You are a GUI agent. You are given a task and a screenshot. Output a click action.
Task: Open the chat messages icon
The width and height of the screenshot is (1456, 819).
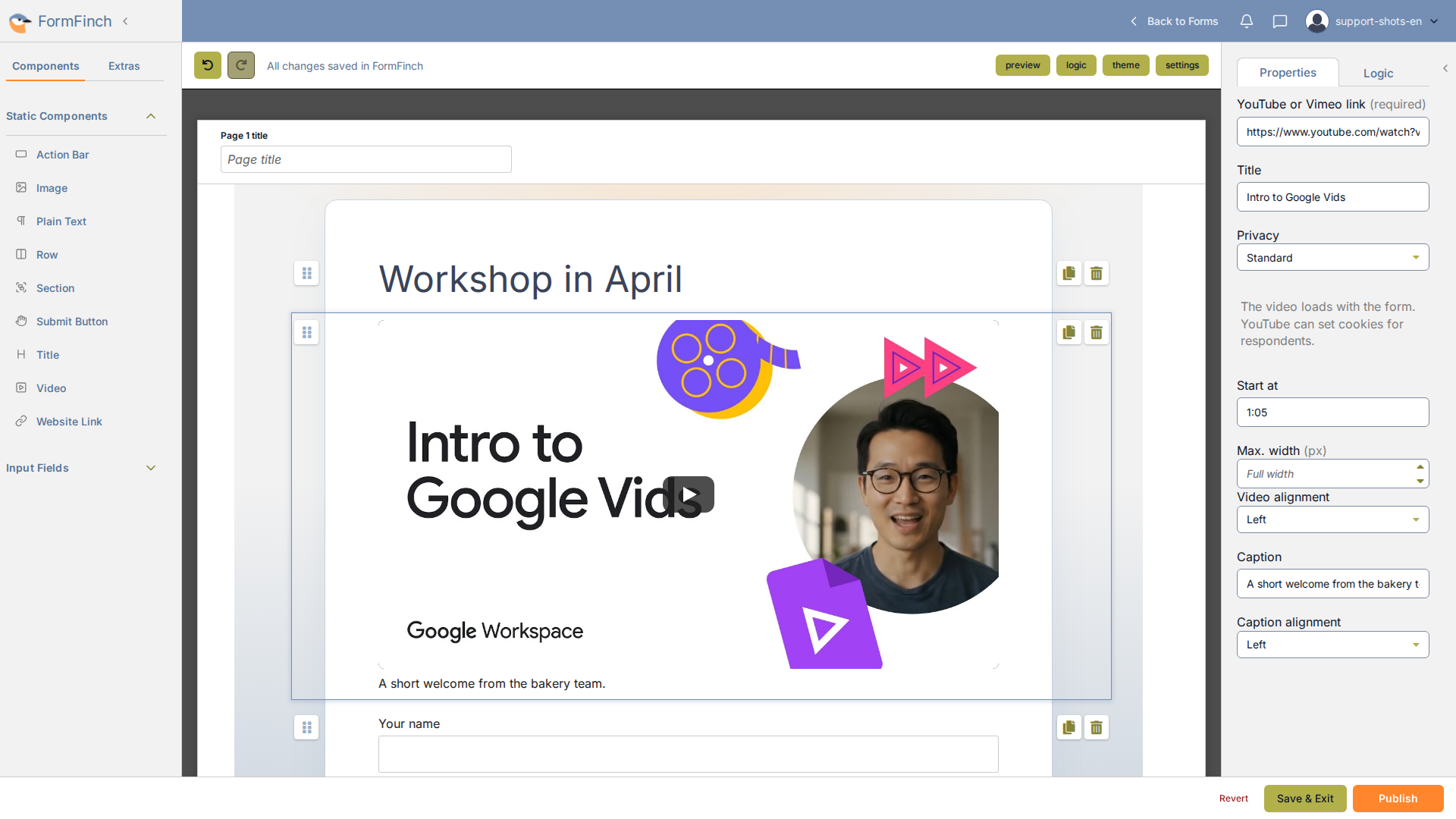[1280, 21]
